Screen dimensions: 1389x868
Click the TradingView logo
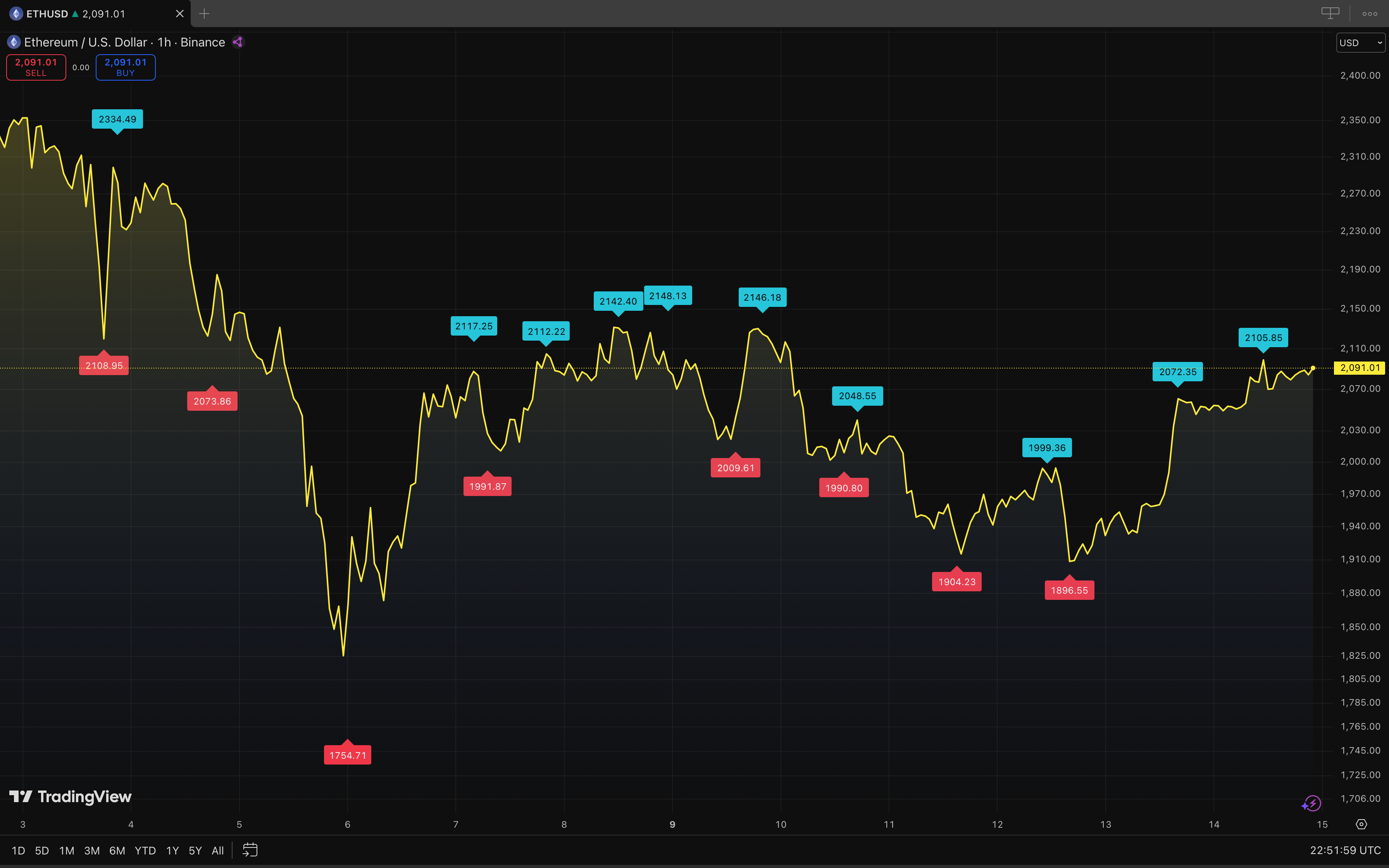click(x=71, y=797)
